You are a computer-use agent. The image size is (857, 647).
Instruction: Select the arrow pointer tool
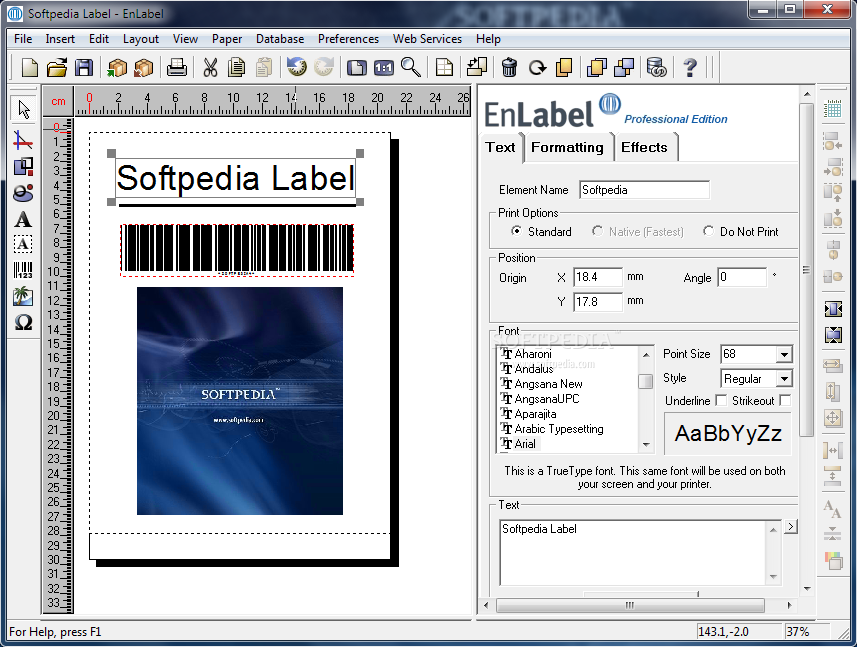click(x=24, y=109)
